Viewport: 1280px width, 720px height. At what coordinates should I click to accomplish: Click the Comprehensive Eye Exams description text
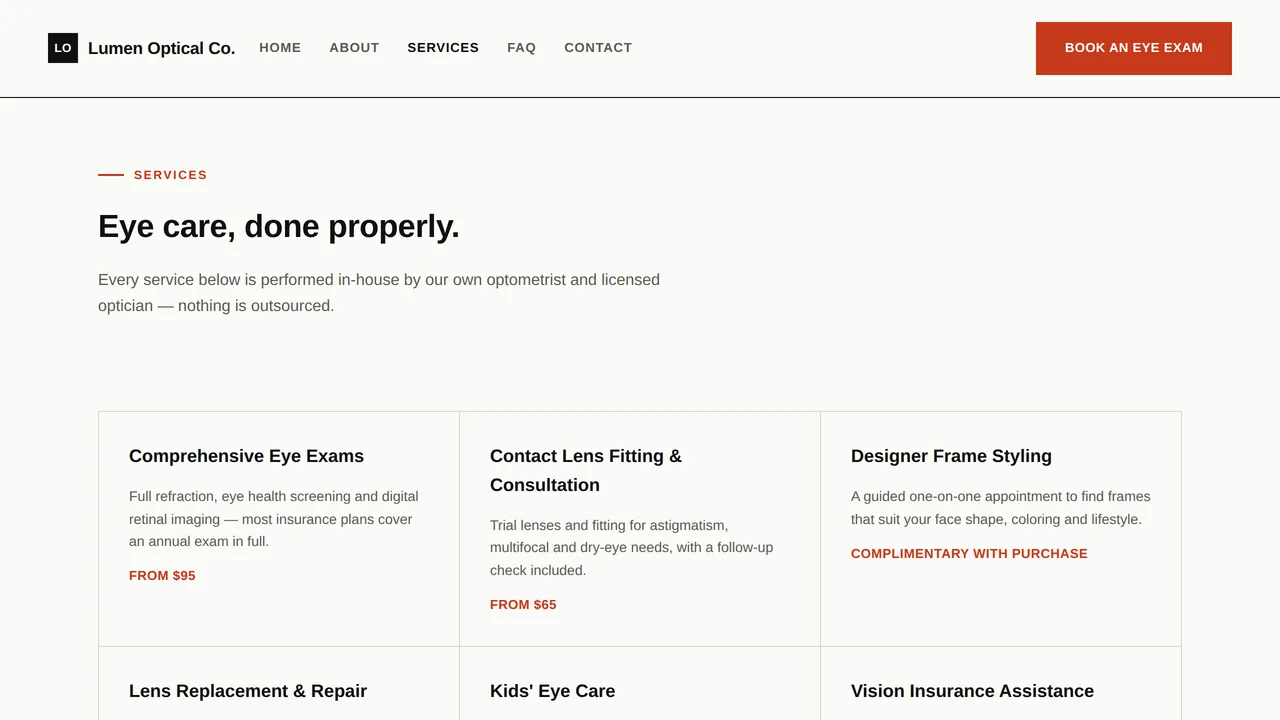(x=274, y=519)
